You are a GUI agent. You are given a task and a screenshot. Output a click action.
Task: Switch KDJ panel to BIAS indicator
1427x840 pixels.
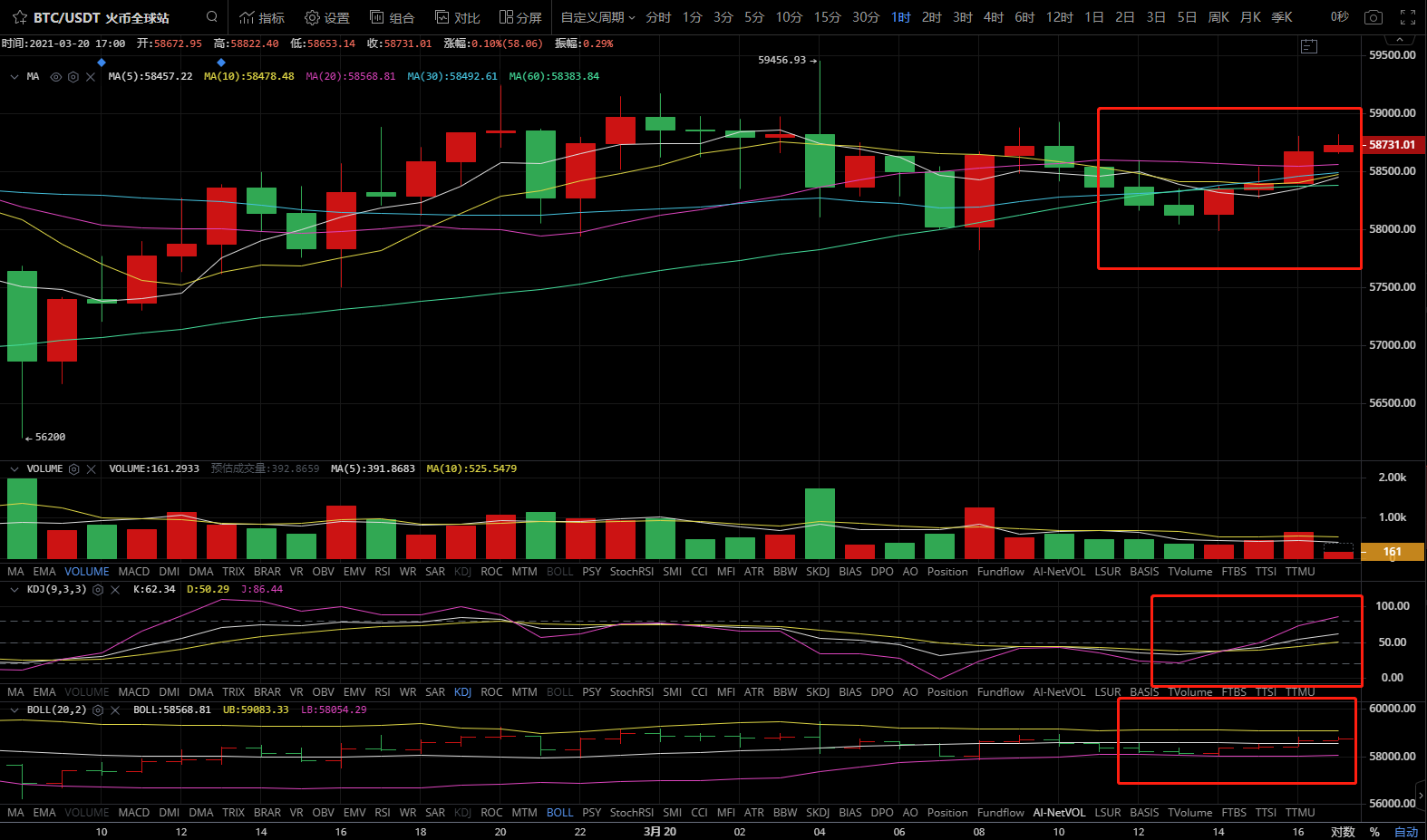(850, 692)
